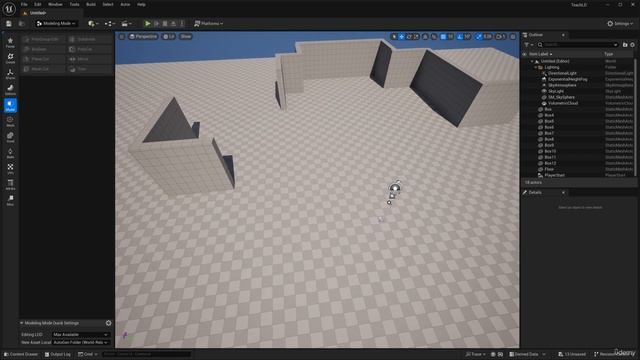The image size is (640, 360).
Task: Open the UVs tool category
Action: (10, 169)
